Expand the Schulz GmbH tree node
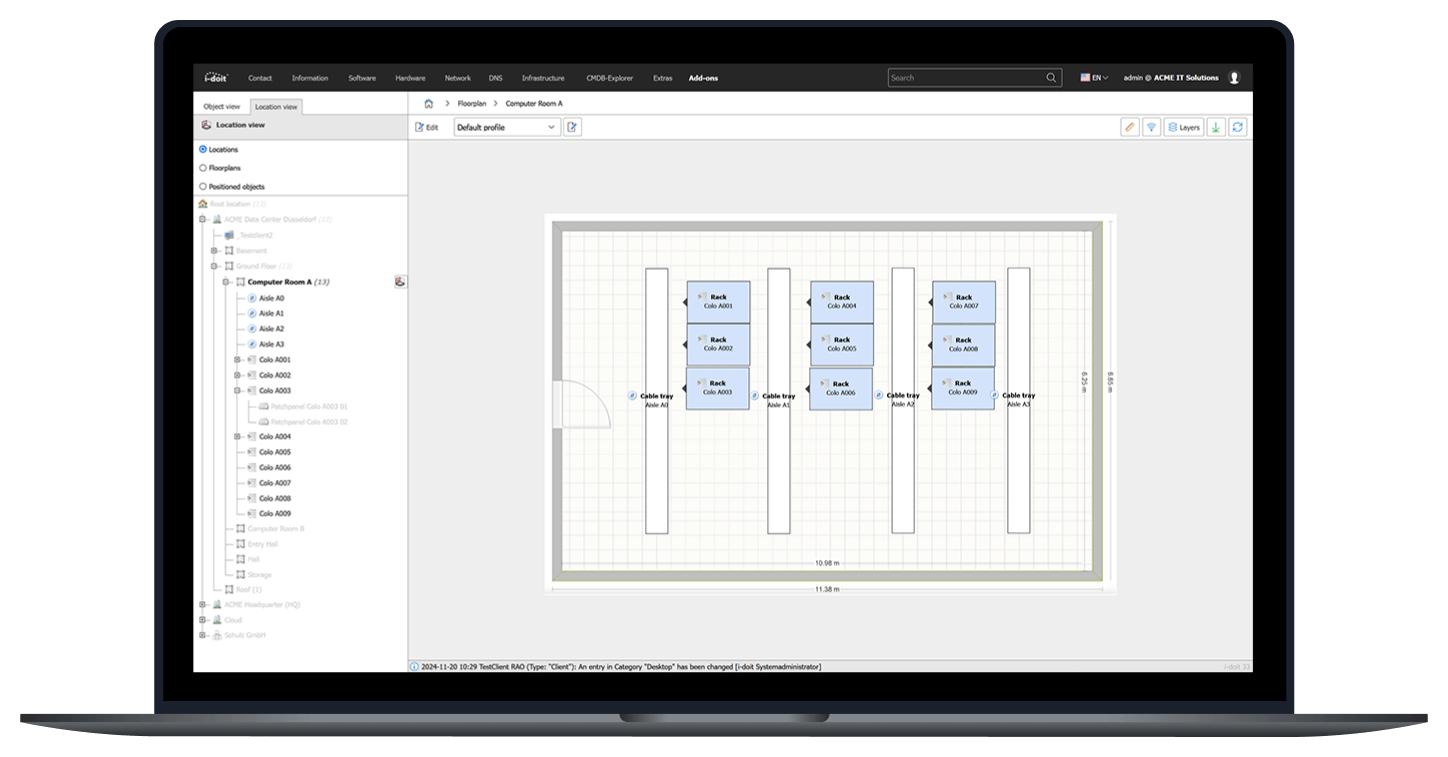 (203, 635)
